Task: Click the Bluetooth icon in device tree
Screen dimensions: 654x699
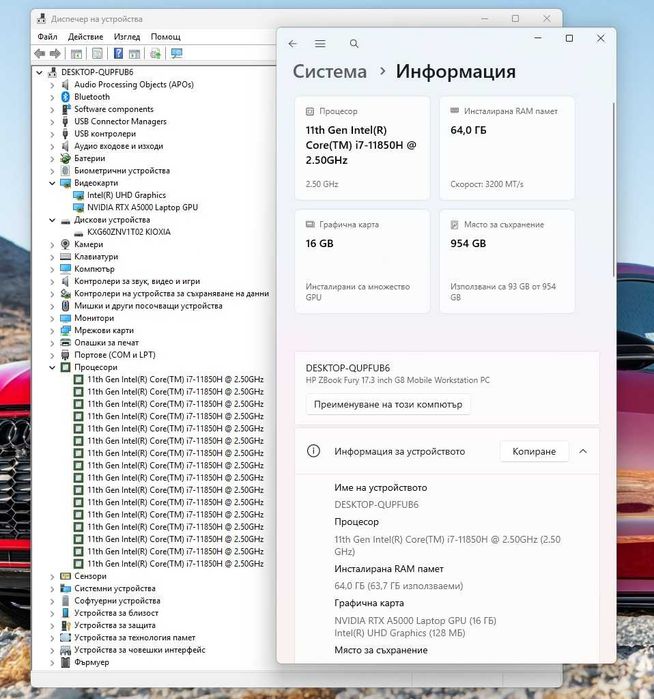Action: click(x=66, y=97)
